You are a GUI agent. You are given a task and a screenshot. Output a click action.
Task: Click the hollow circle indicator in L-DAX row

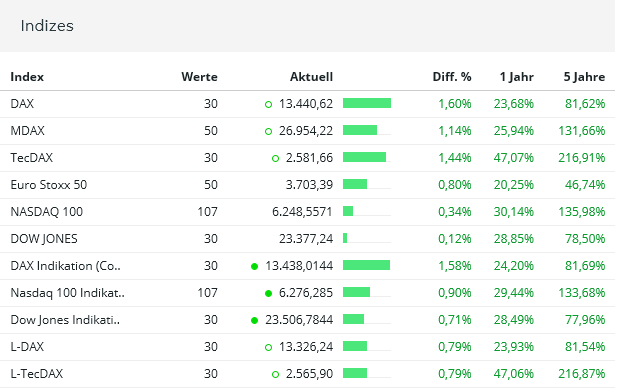click(268, 347)
